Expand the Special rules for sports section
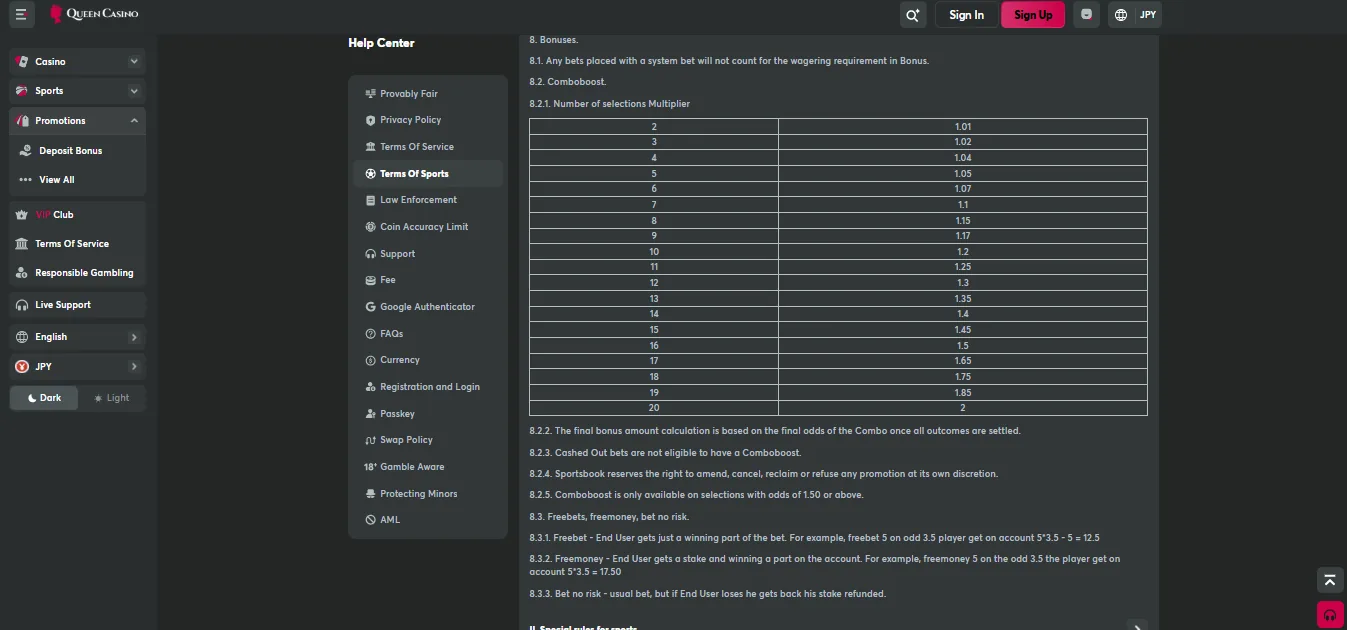 tap(1136, 627)
